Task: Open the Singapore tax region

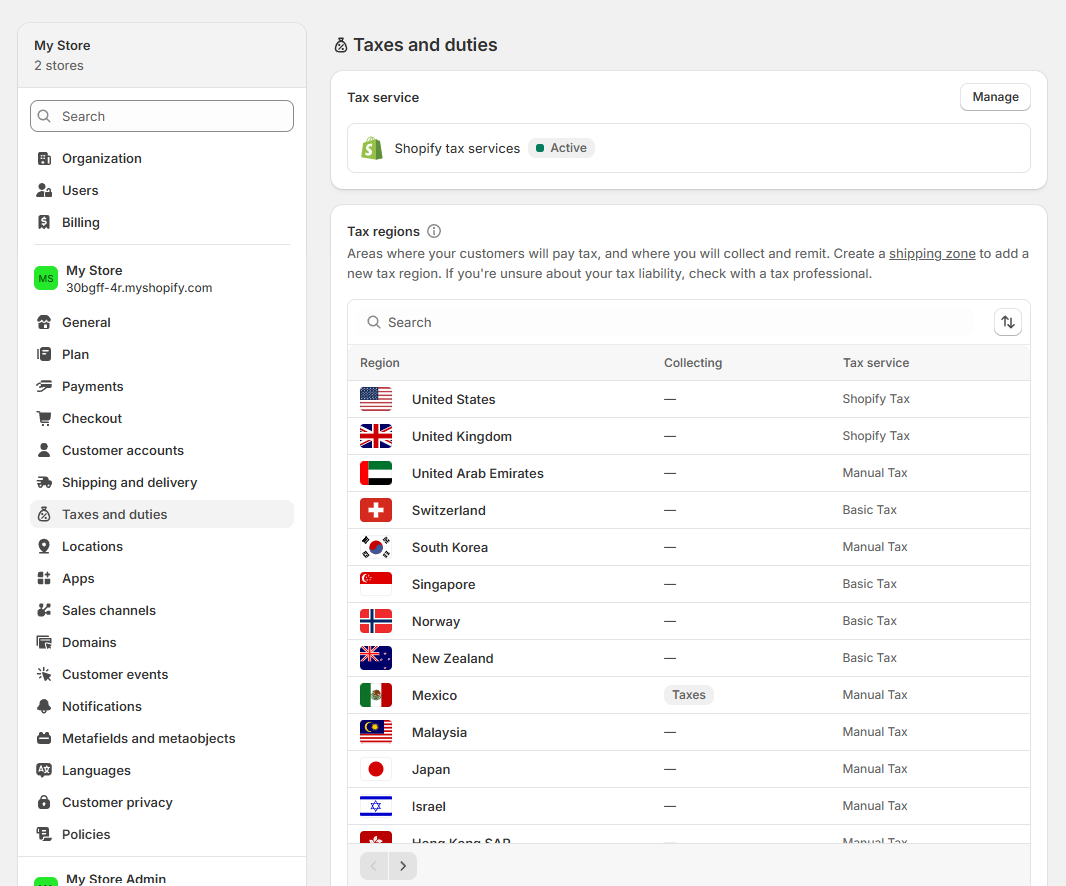Action: click(689, 584)
